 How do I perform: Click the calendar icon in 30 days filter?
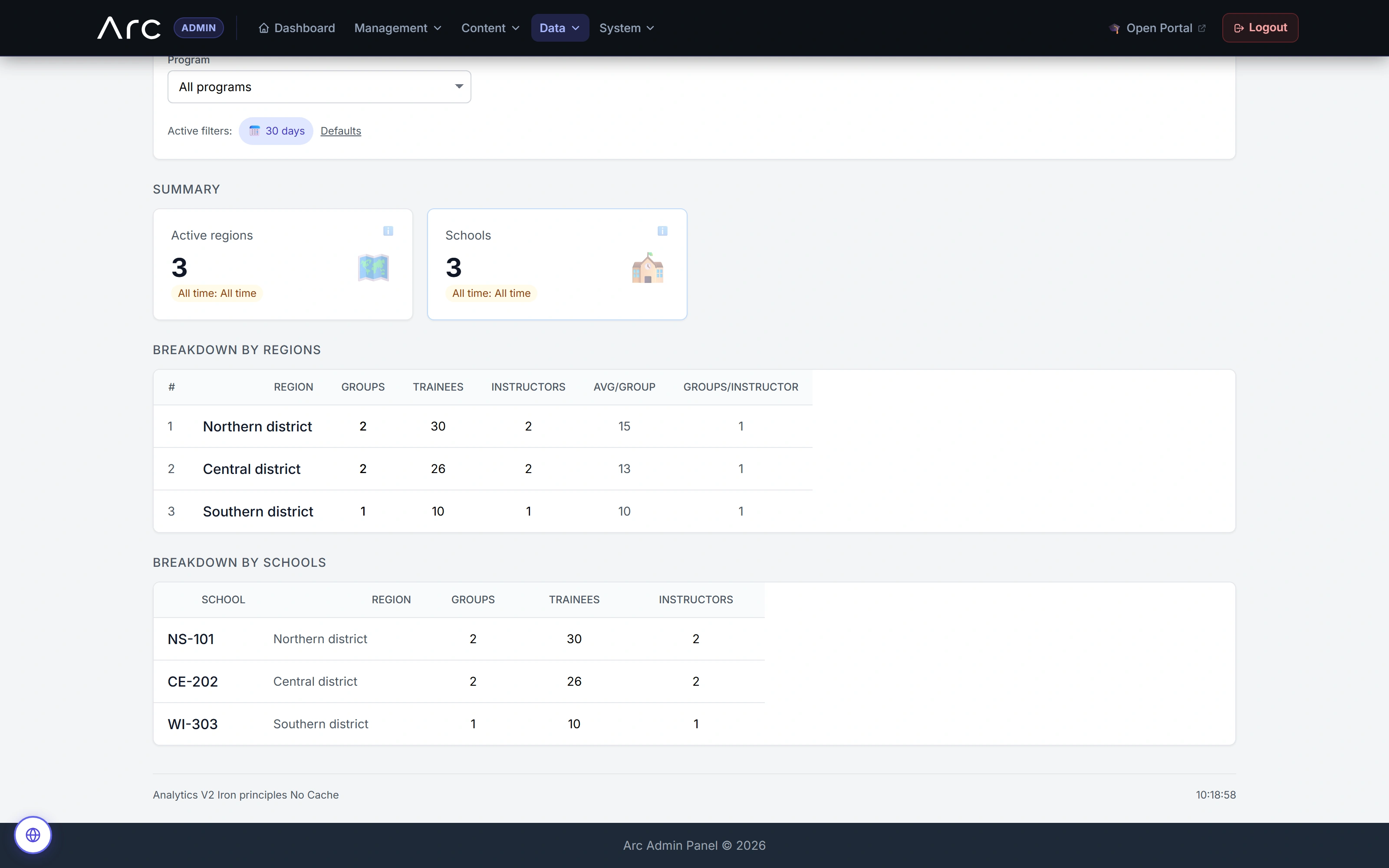point(254,131)
